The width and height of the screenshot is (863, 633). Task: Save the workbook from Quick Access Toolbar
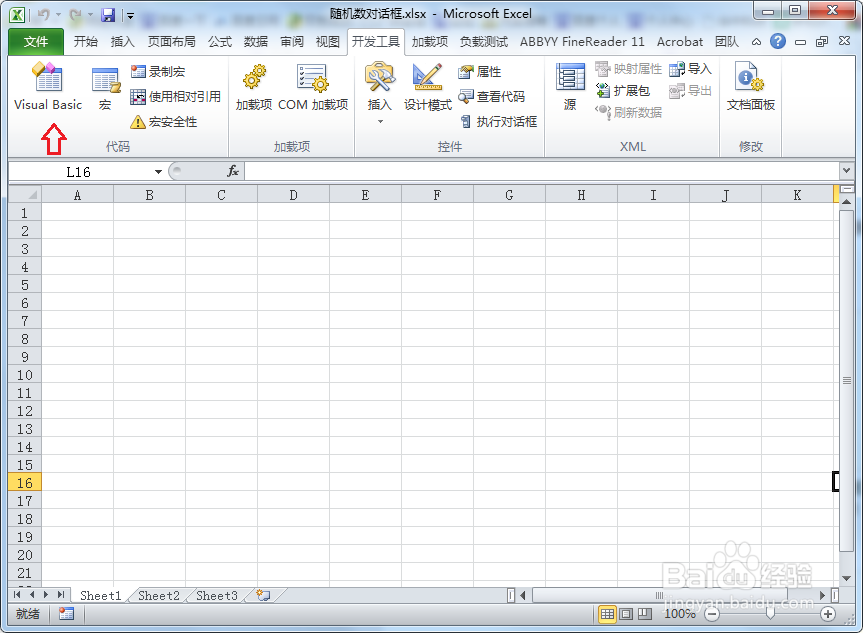tap(108, 15)
